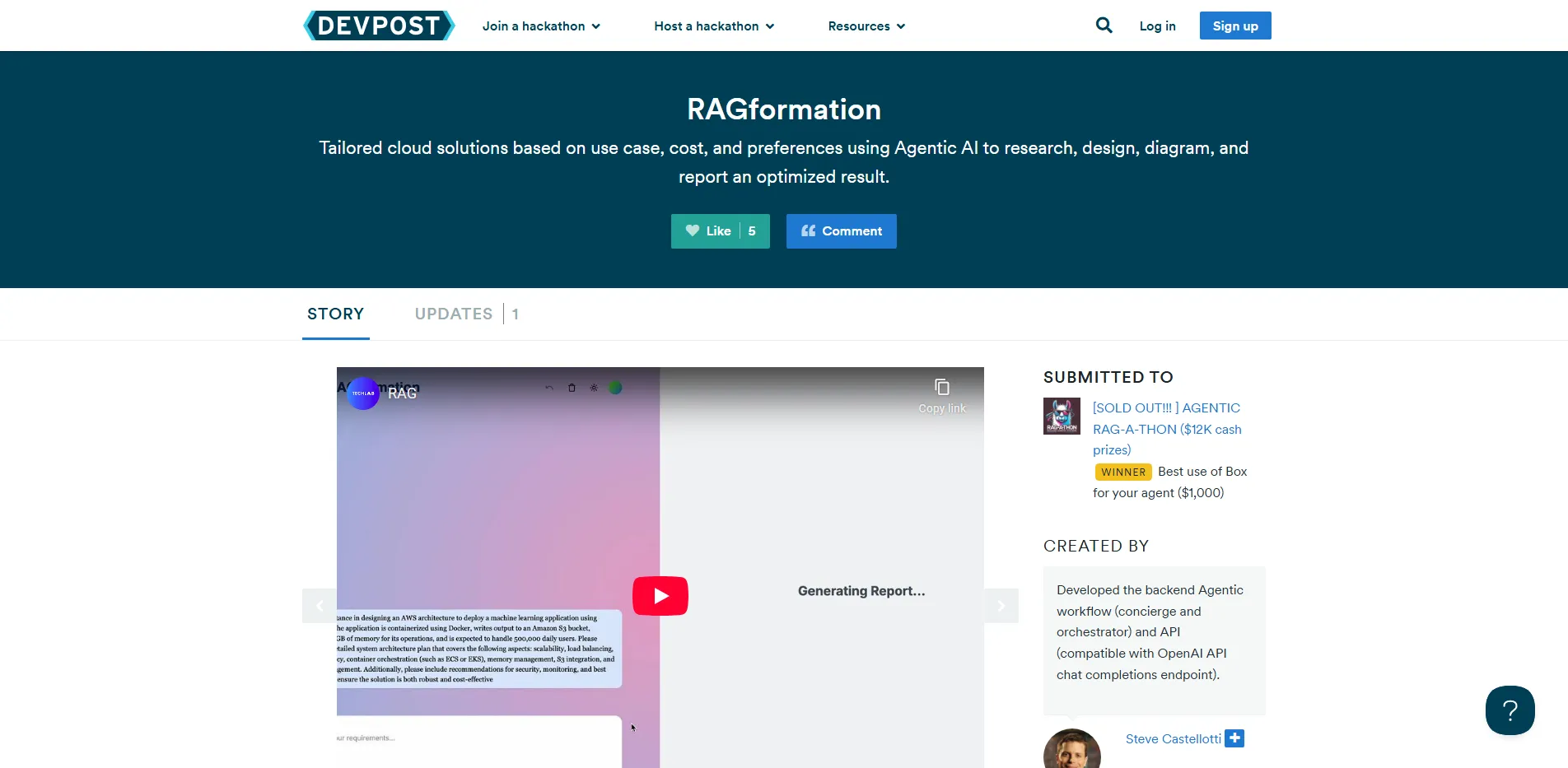
Task: Click the Devpost logo
Action: click(378, 26)
